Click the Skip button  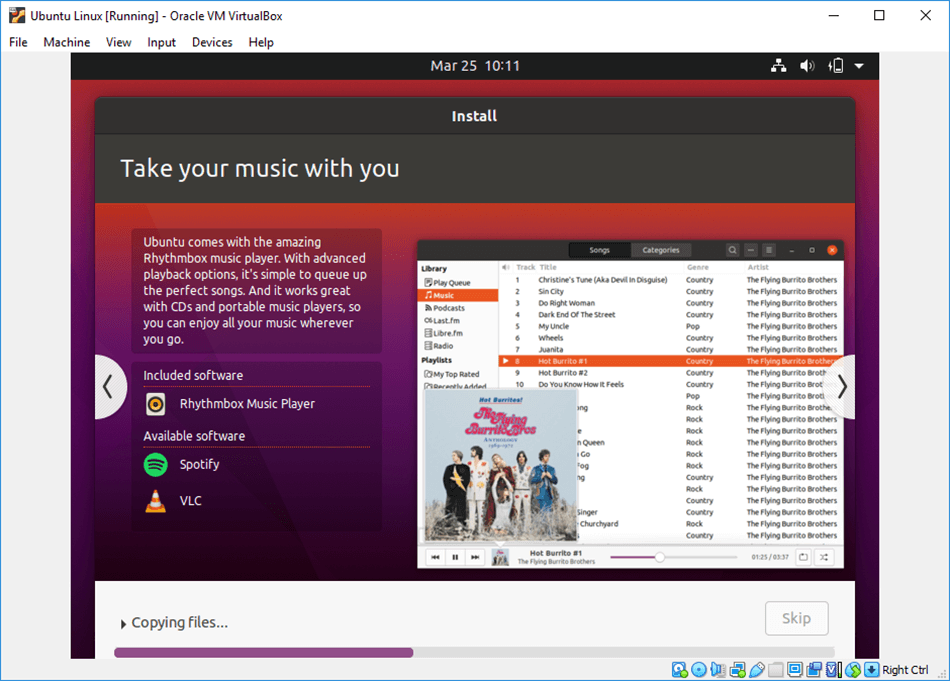point(796,618)
